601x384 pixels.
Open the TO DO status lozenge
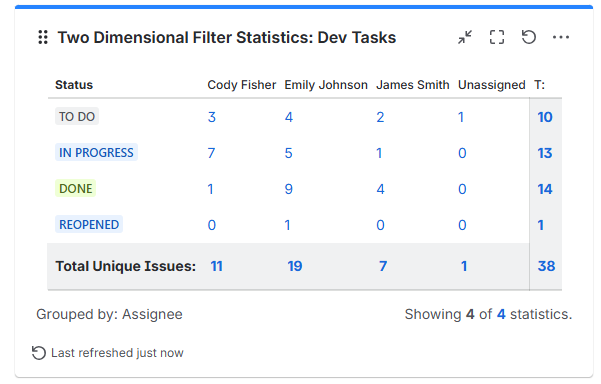[77, 117]
